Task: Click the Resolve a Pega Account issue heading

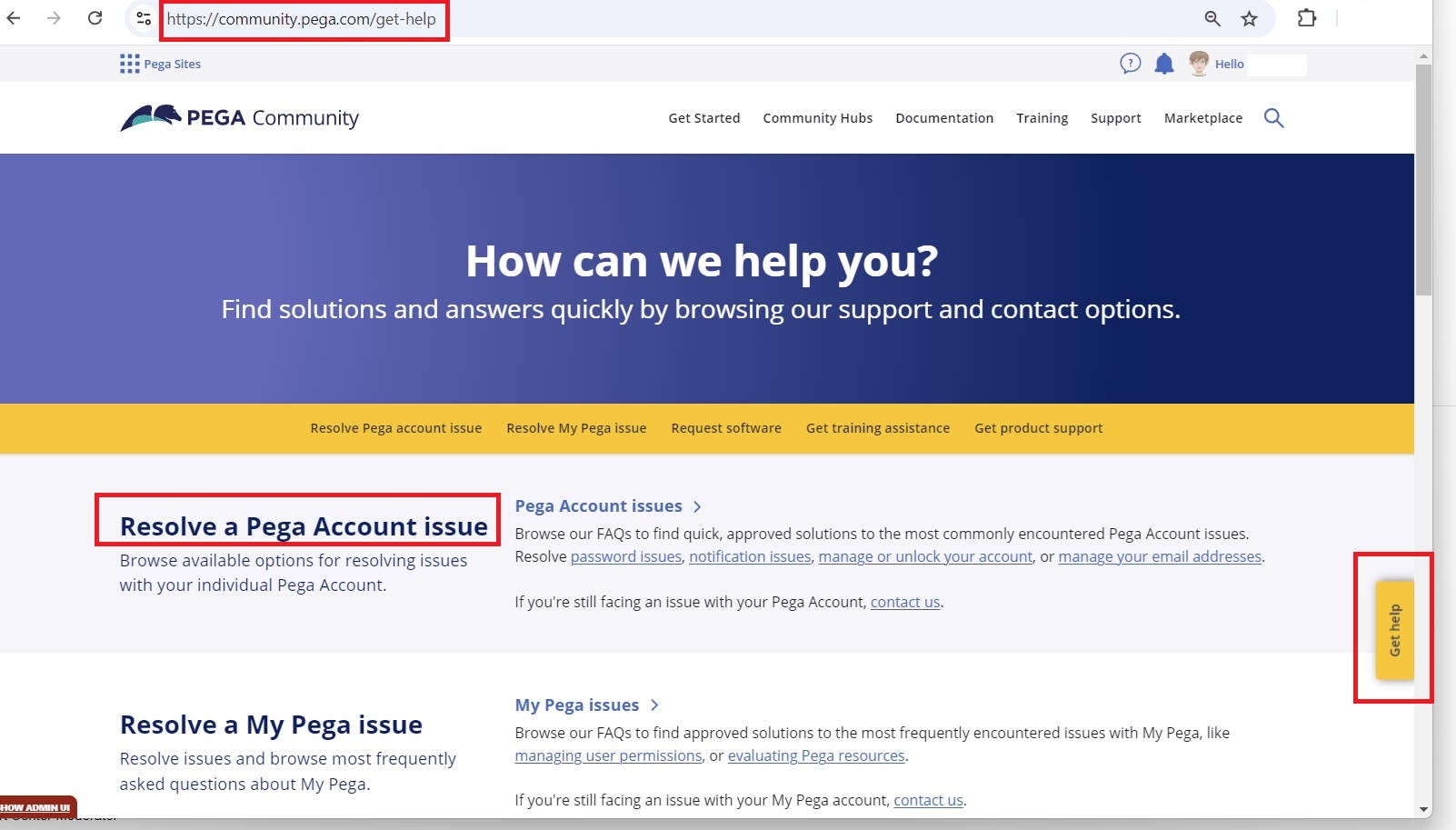Action: [304, 526]
